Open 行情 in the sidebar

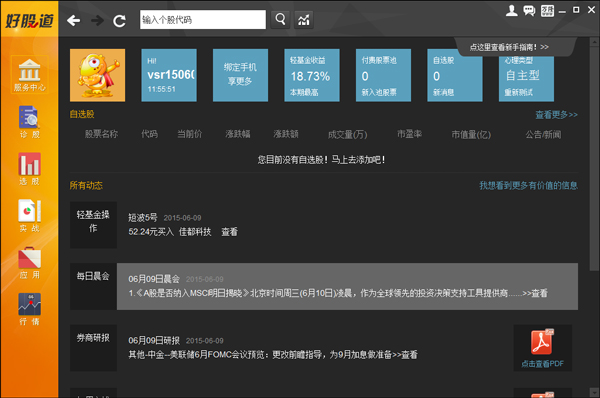tap(29, 309)
